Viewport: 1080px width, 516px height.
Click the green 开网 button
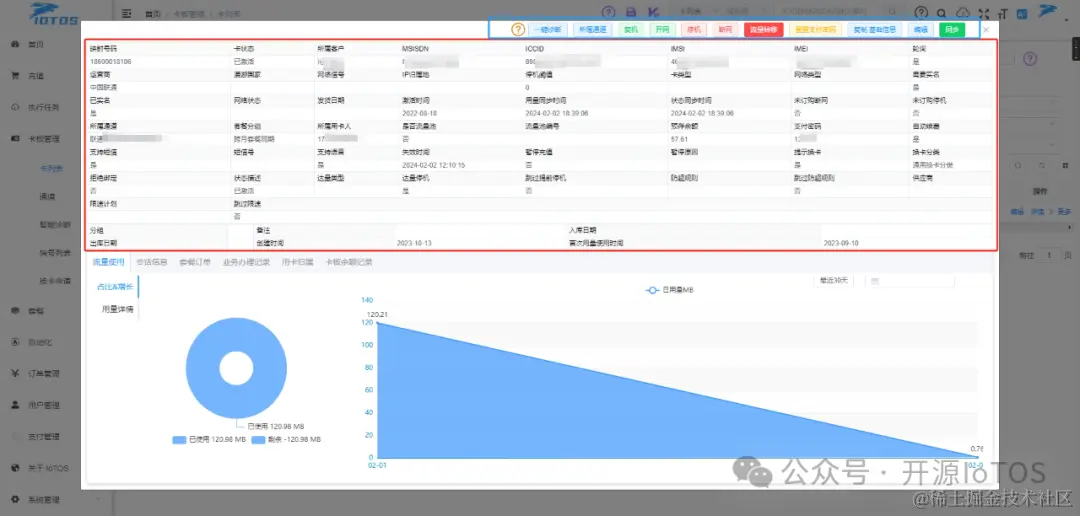(x=662, y=30)
